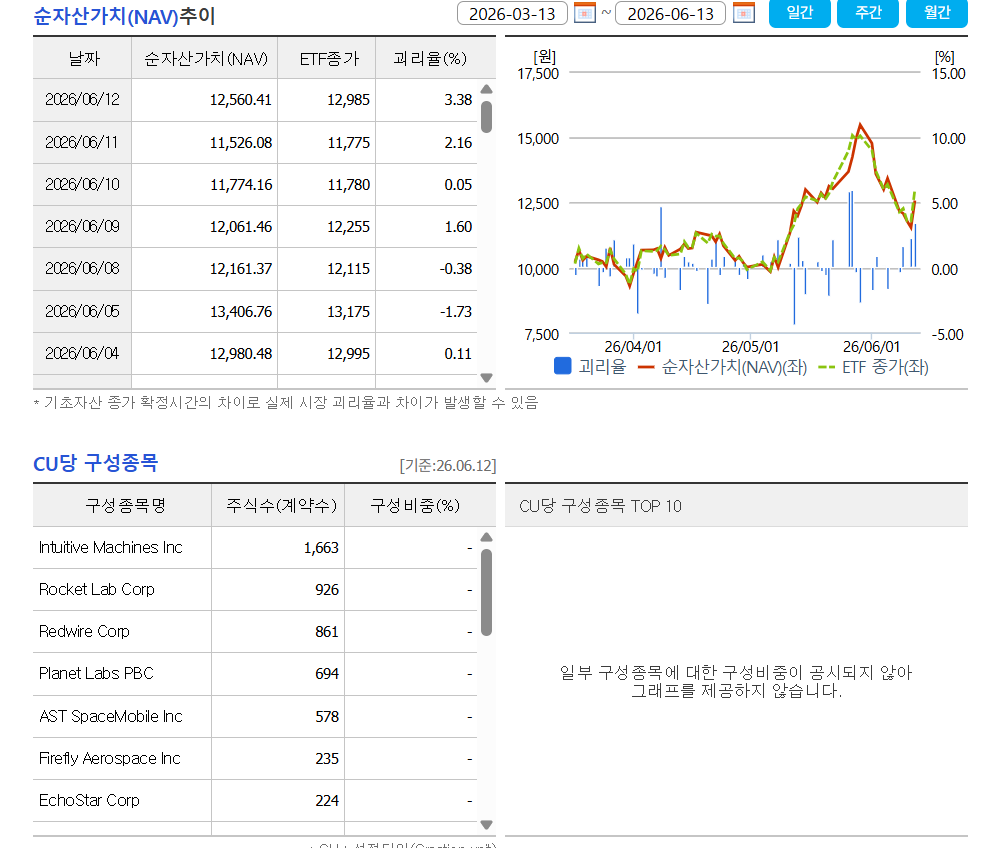Click disparity rate value 3.38
The height and width of the screenshot is (848, 992).
coord(458,100)
